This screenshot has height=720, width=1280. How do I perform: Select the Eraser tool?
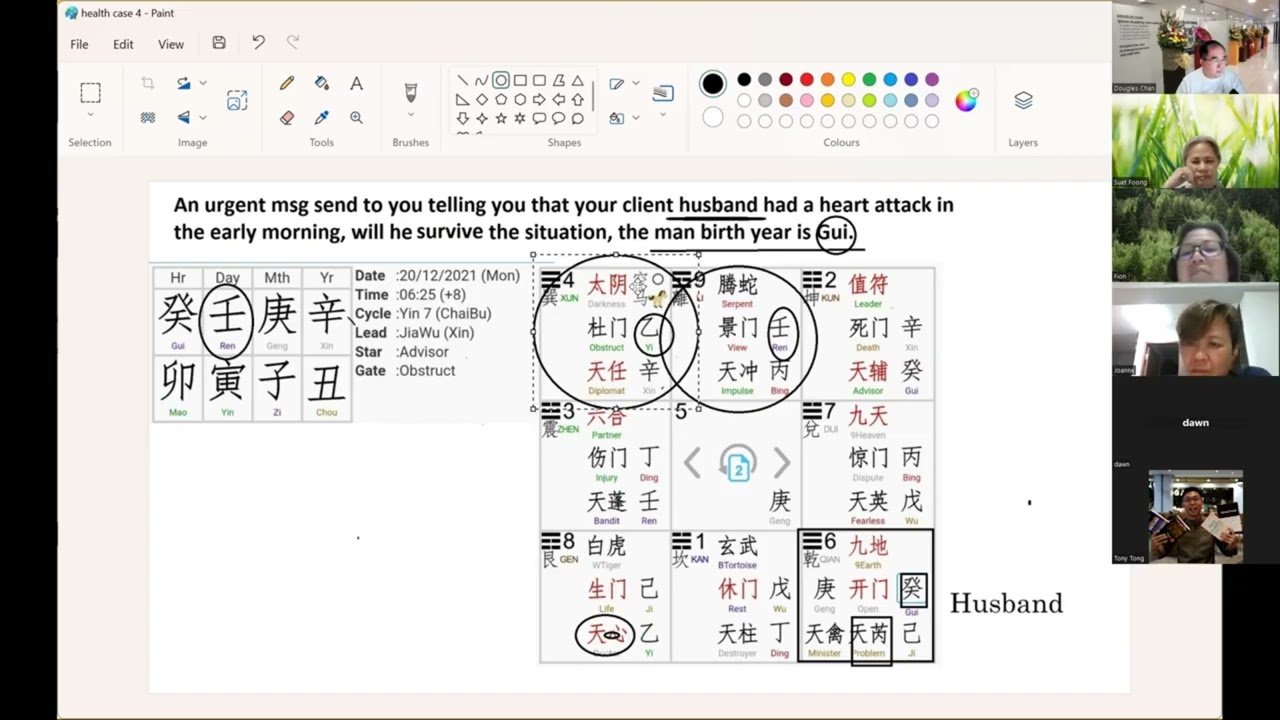tap(287, 117)
